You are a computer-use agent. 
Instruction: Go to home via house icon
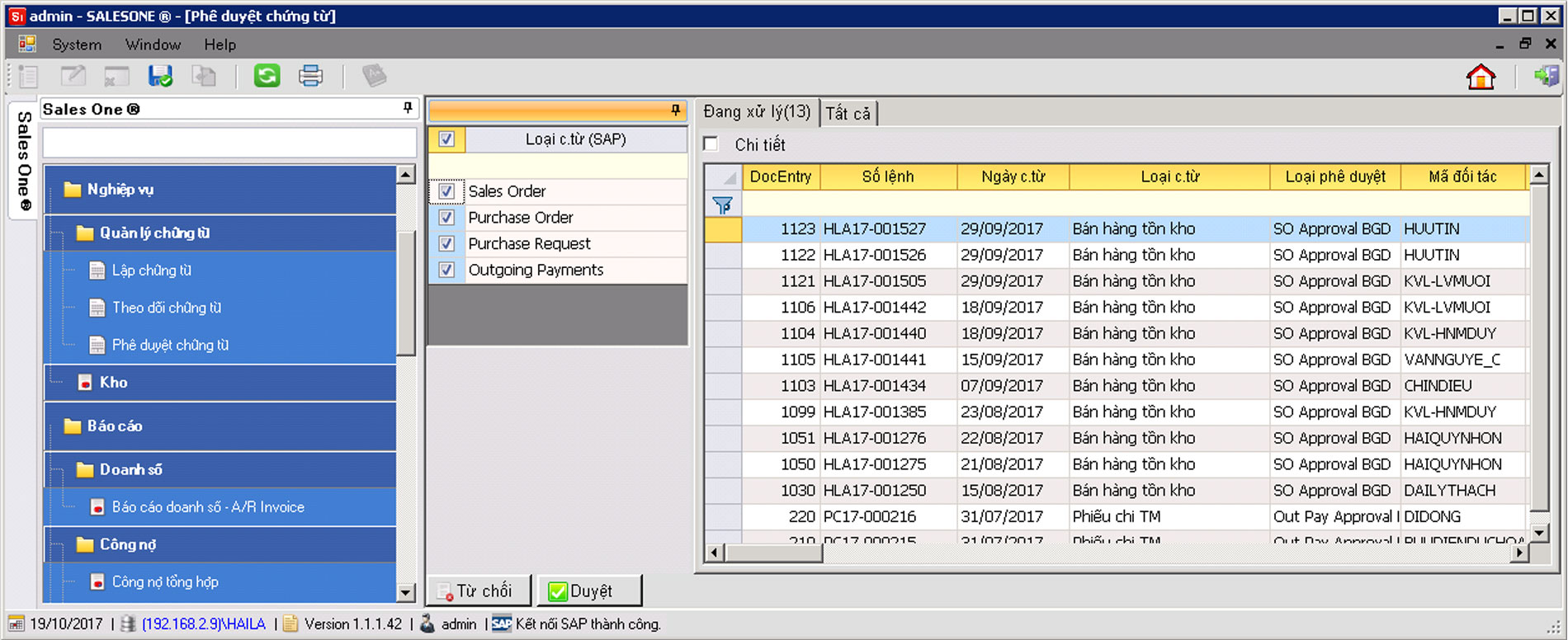(1481, 77)
